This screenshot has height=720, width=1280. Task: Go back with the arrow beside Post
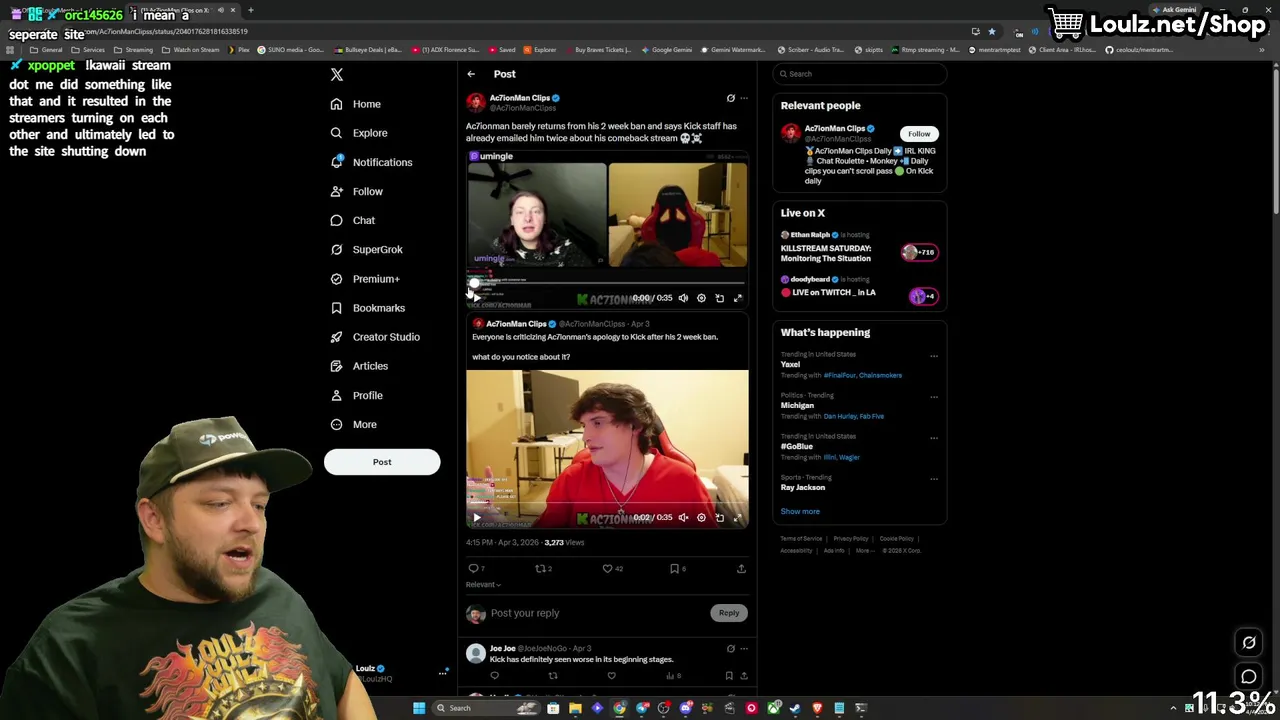coord(471,74)
